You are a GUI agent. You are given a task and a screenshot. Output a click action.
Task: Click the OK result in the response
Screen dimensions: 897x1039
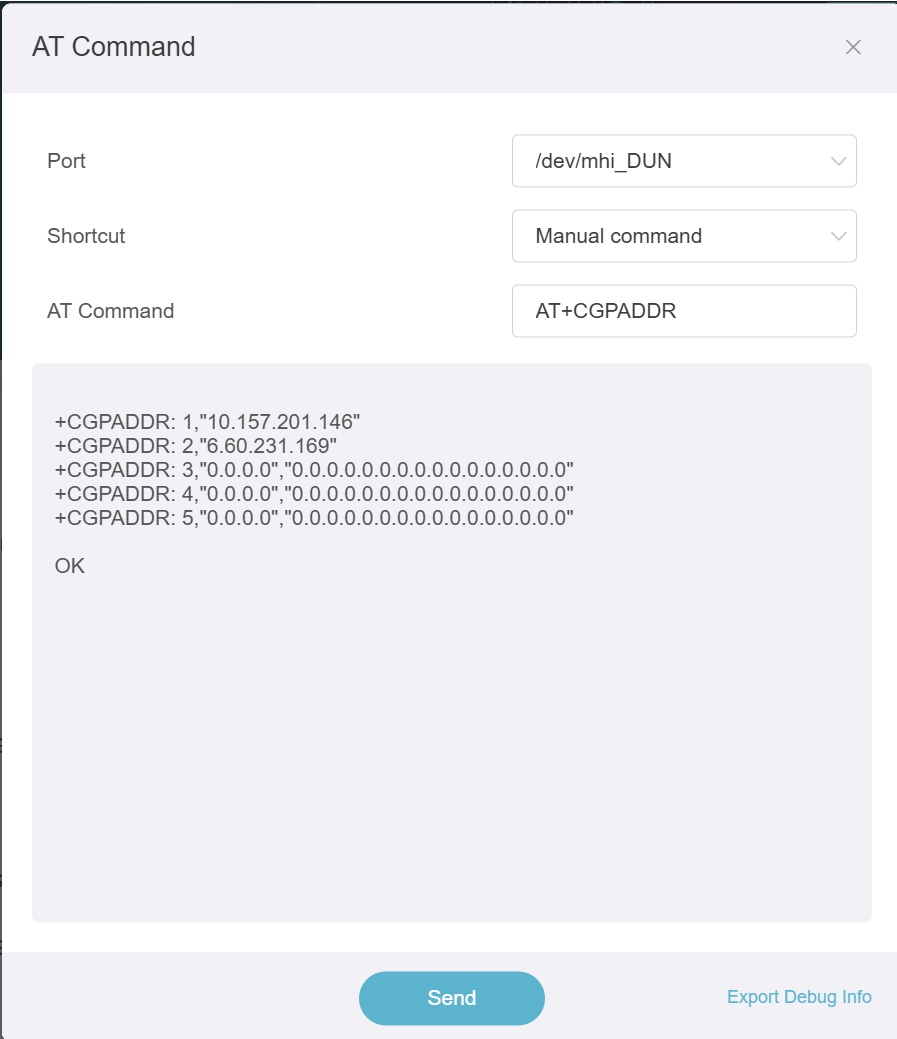pos(70,566)
